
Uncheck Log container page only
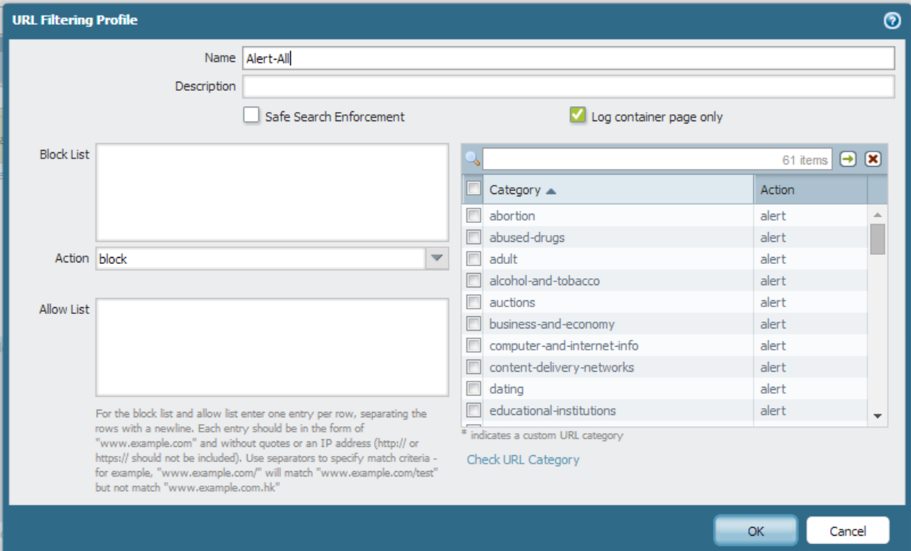click(x=578, y=116)
